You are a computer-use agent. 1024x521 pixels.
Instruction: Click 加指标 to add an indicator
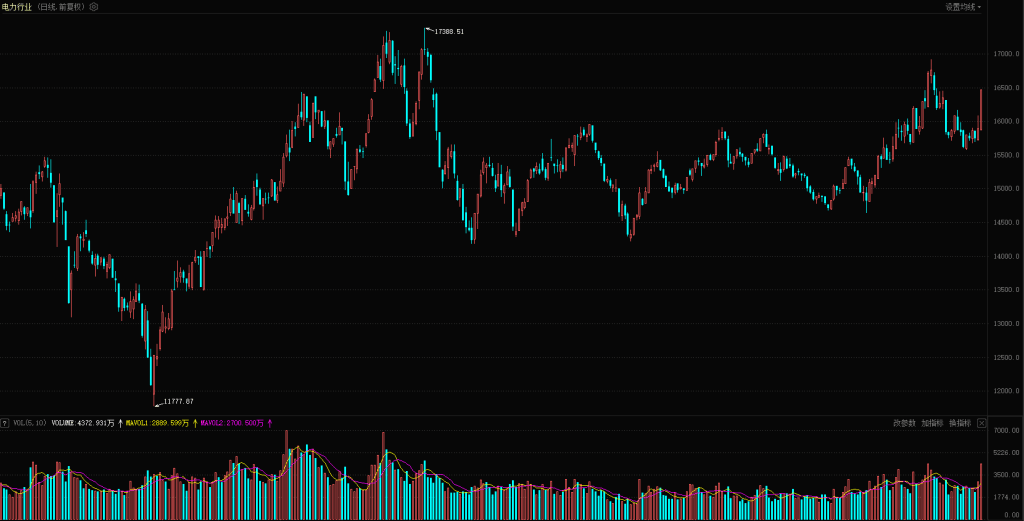(932, 423)
